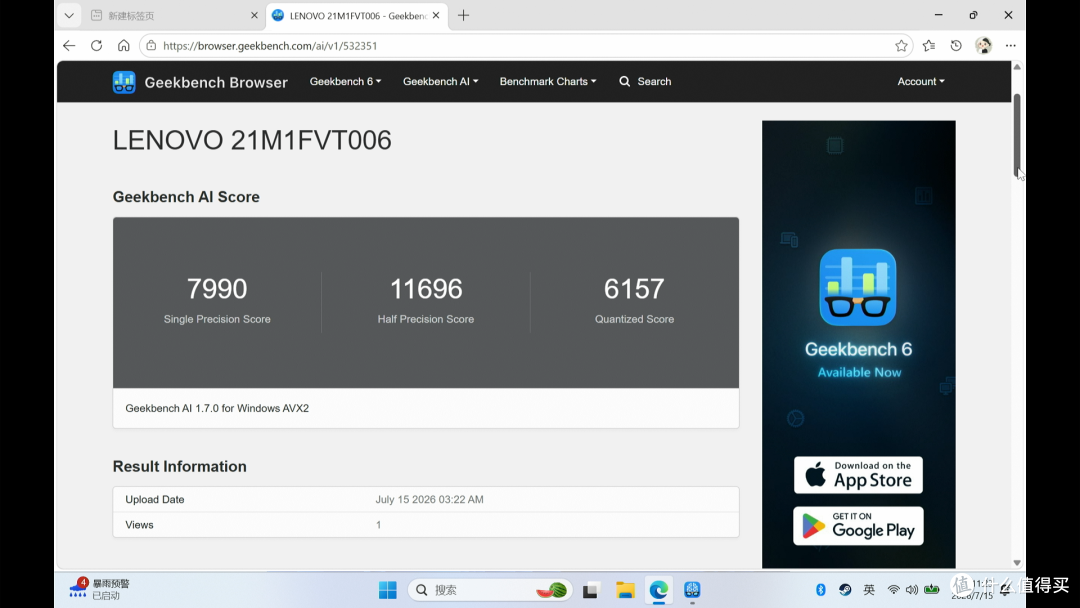Open Geekbench Browser home link

[216, 82]
